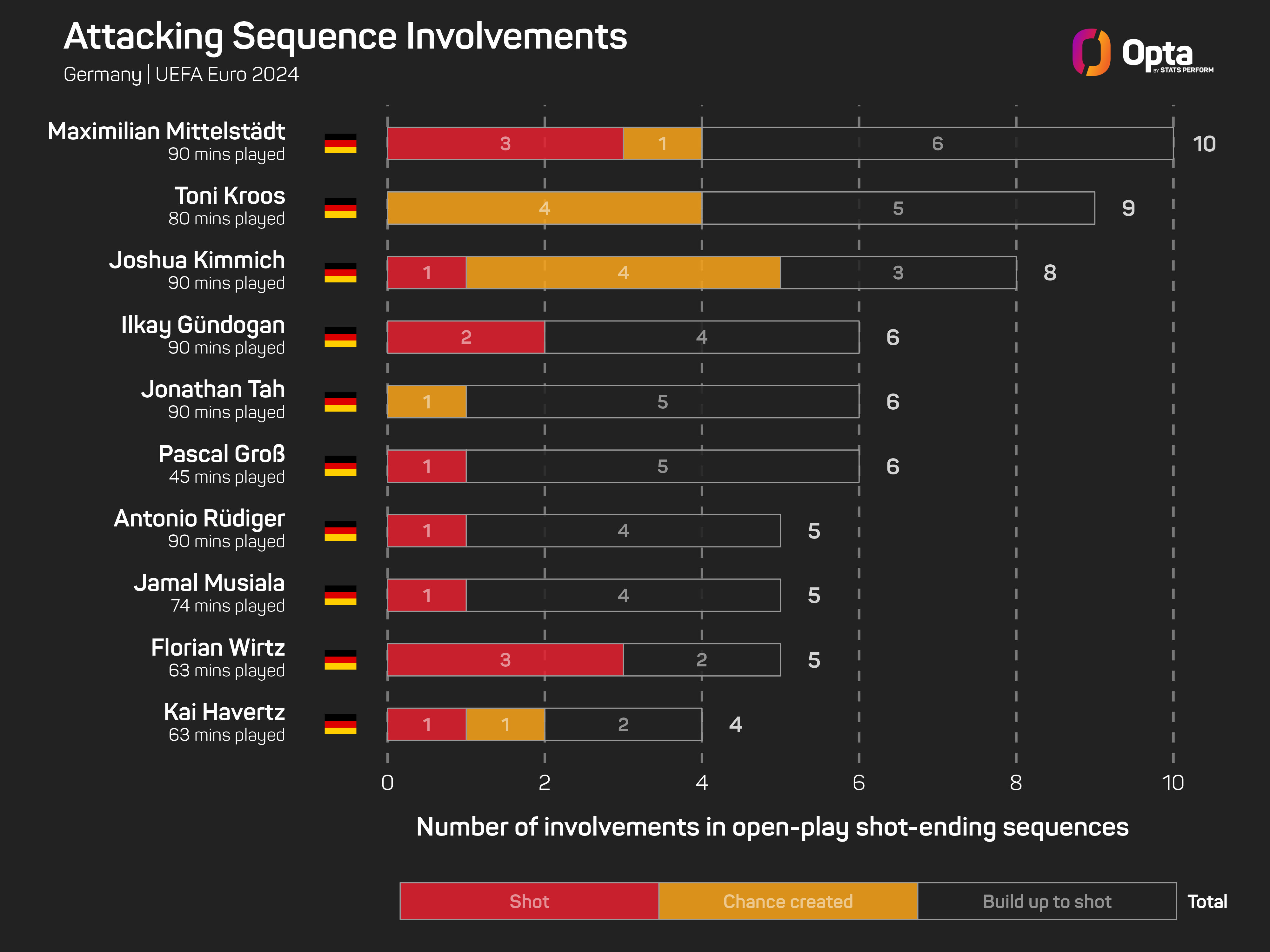
Task: Select the flag beside Pascal Groß
Action: tap(340, 466)
